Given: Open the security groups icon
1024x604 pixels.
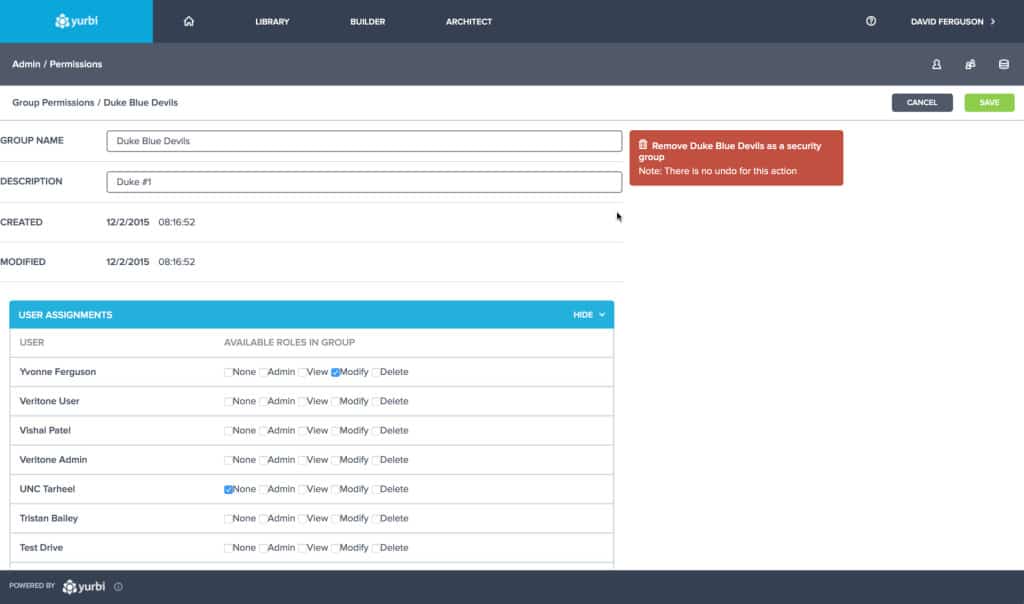Looking at the screenshot, I should (x=970, y=64).
